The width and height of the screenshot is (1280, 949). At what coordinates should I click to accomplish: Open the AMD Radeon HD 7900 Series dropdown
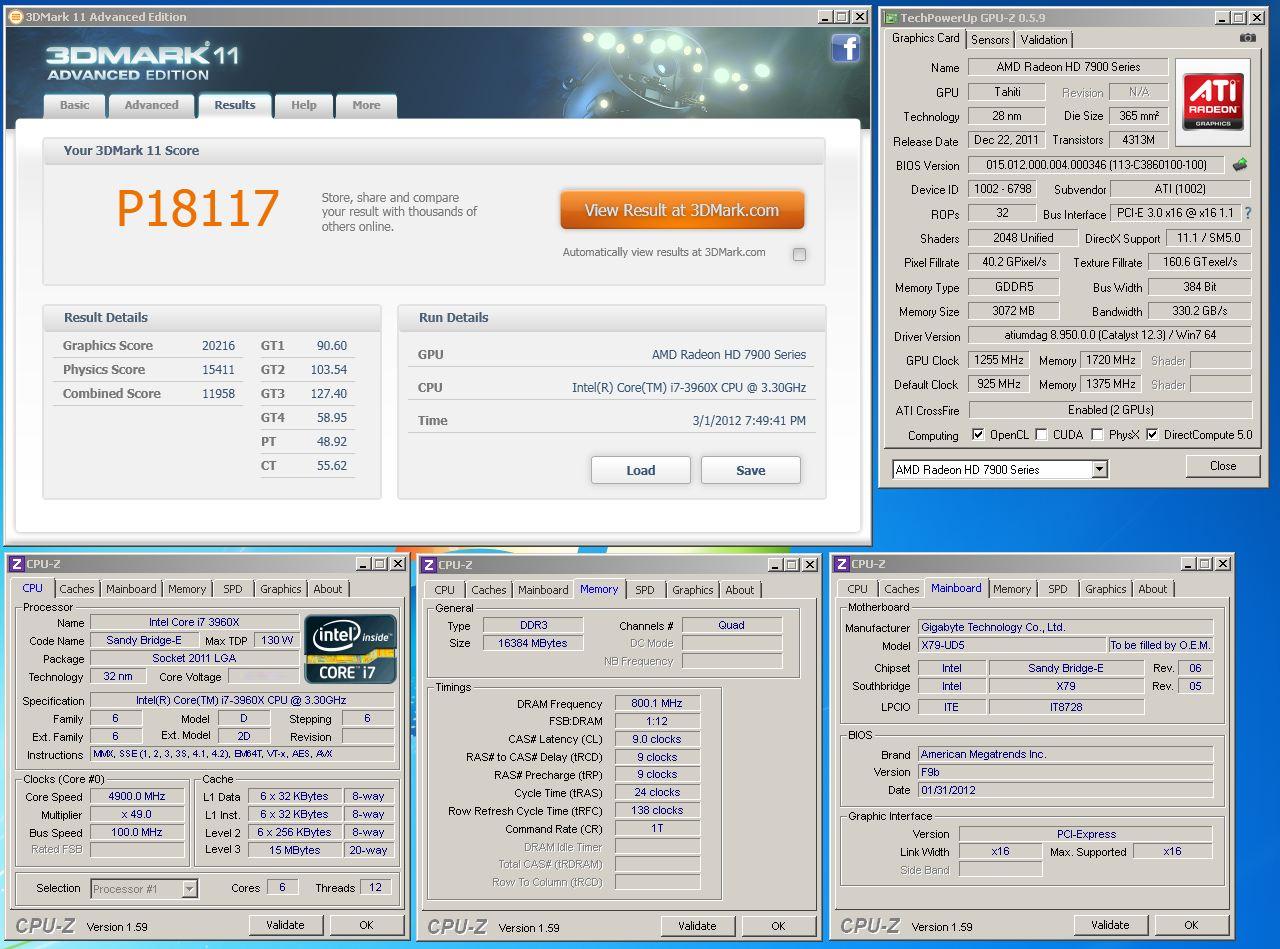click(x=1099, y=469)
